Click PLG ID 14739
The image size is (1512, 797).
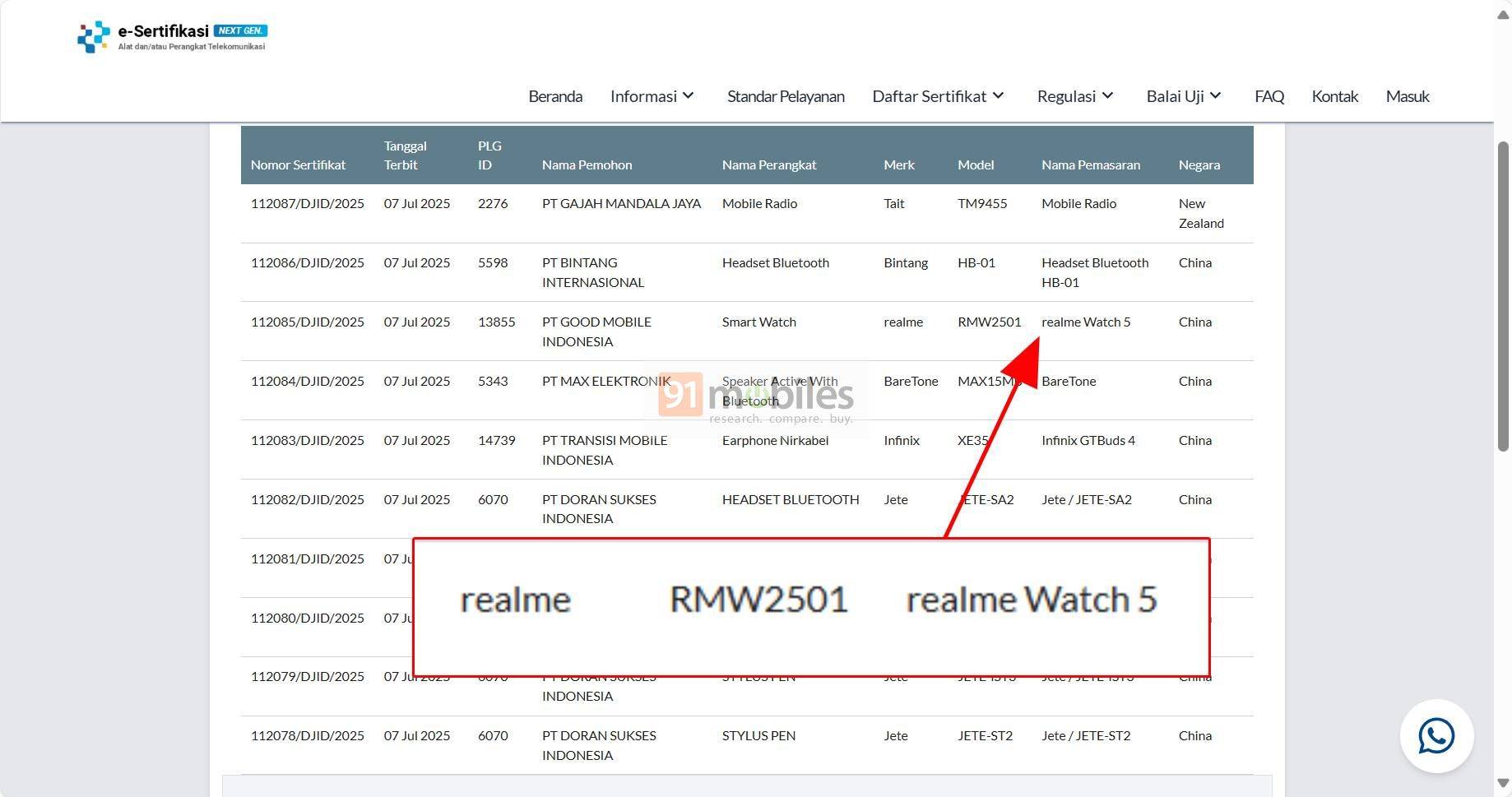tap(497, 440)
